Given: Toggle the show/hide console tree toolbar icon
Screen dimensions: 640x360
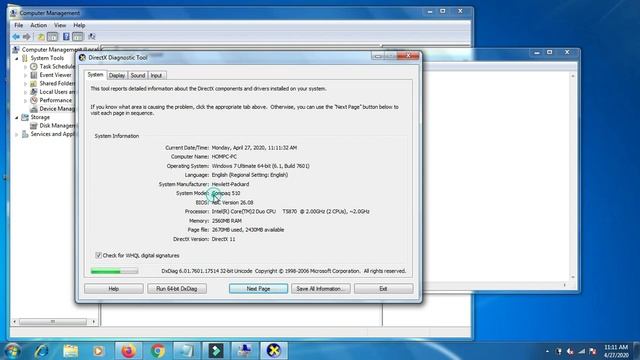Looking at the screenshot, I should [x=52, y=37].
